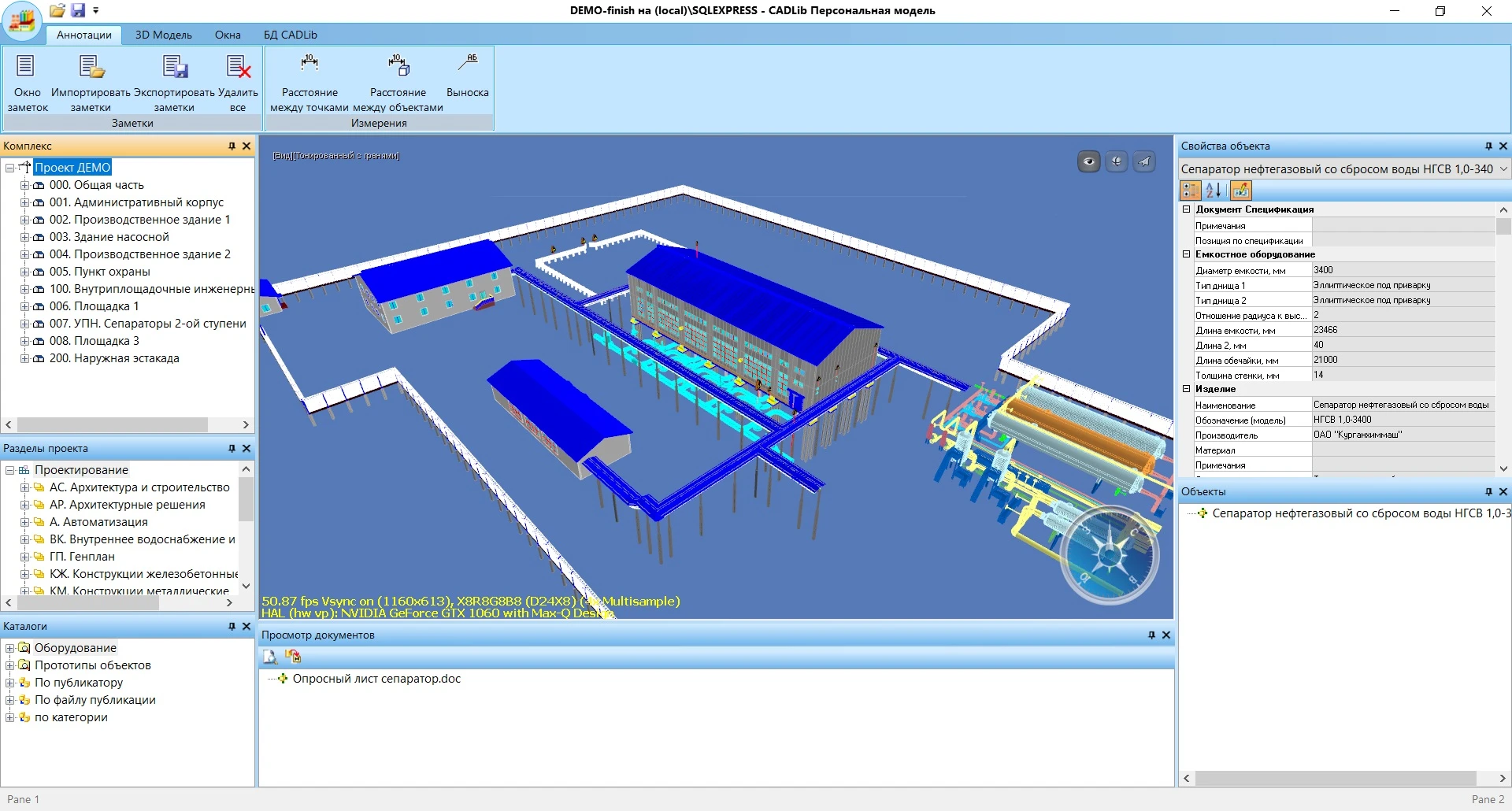Open Опросный лист сепаратор.doc document
Screen dimensions: 1512x811
pyautogui.click(x=376, y=679)
